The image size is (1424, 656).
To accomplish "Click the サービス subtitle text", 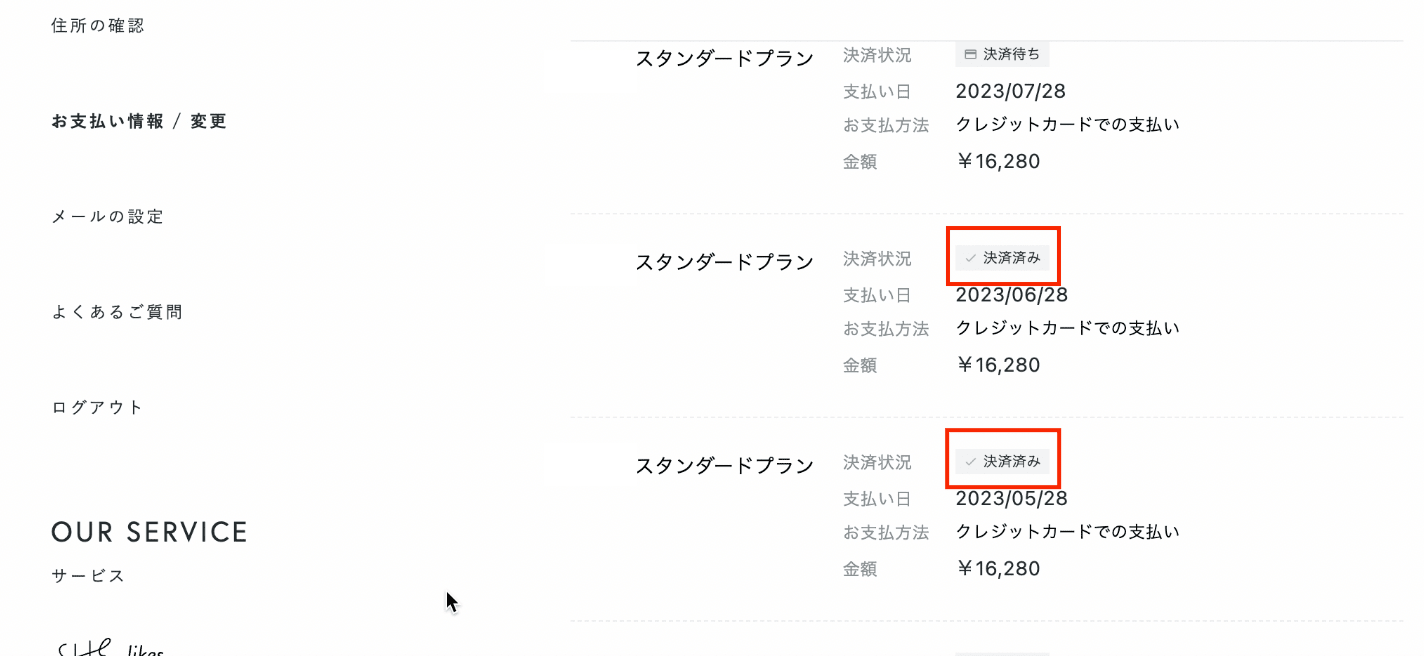I will 88,576.
